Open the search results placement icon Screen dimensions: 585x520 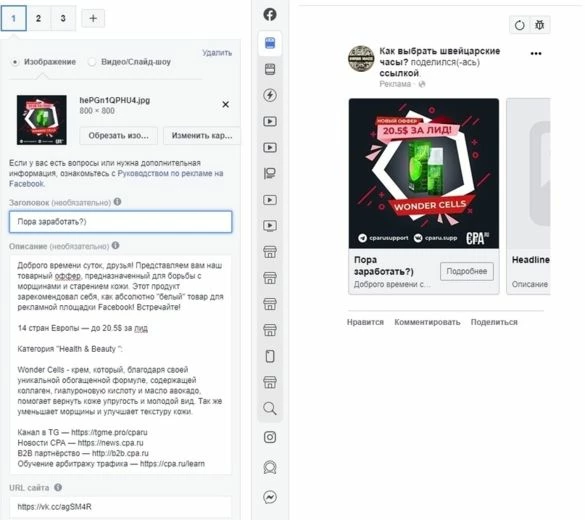tap(270, 408)
